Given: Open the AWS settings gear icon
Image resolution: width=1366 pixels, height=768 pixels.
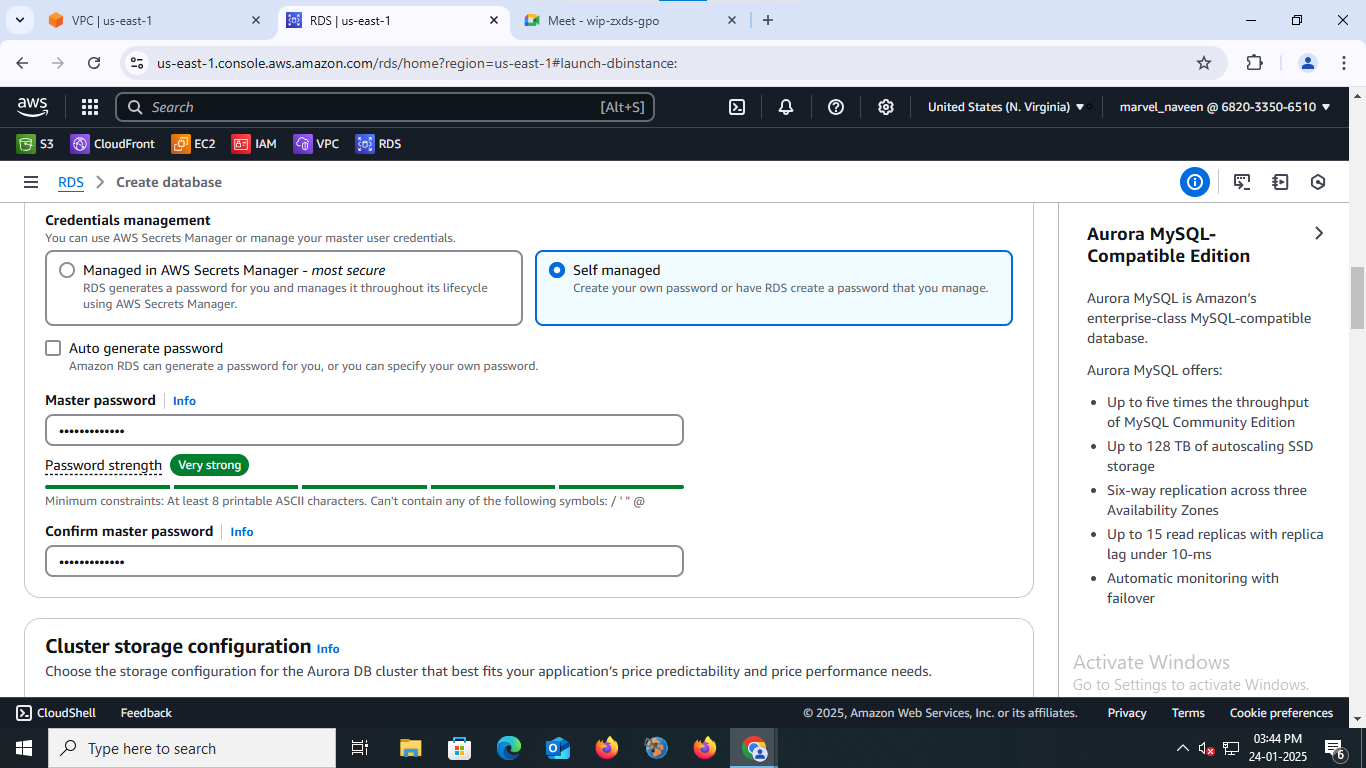Looking at the screenshot, I should coord(886,107).
